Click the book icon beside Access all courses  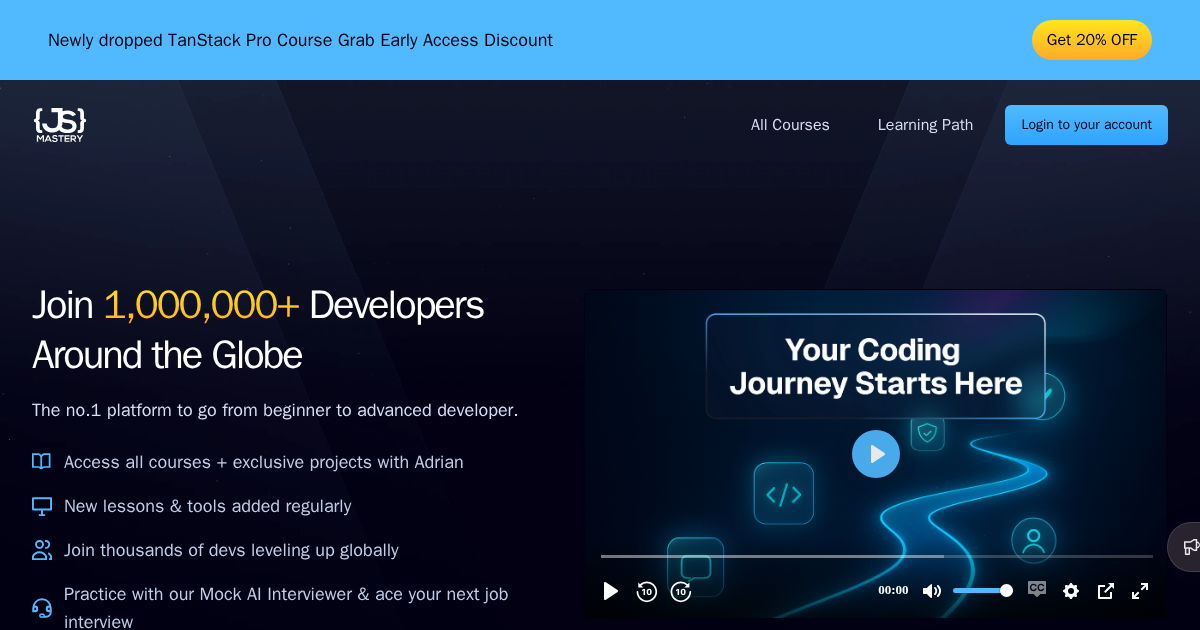tap(41, 461)
